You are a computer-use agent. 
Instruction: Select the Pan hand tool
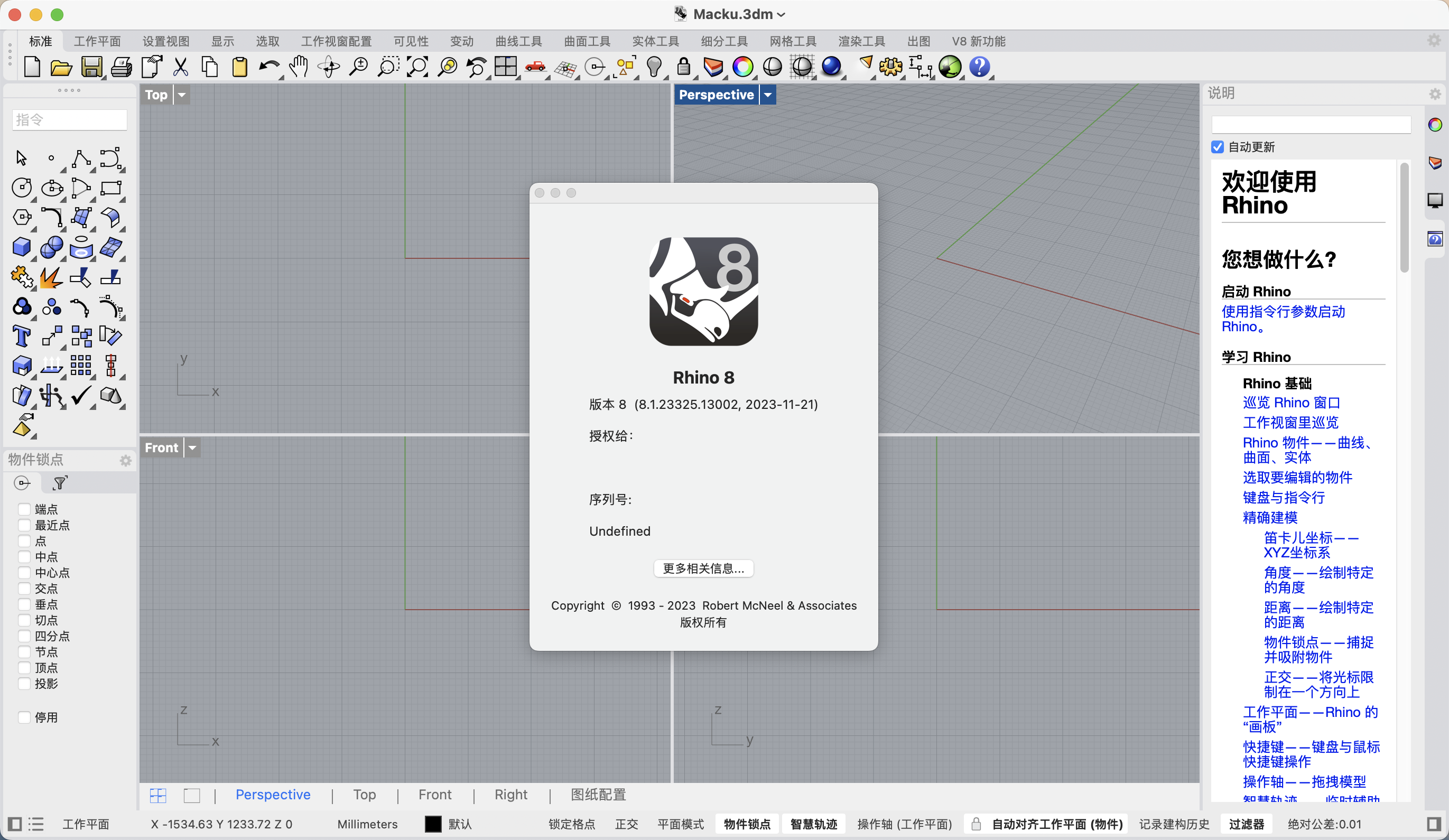coord(299,67)
